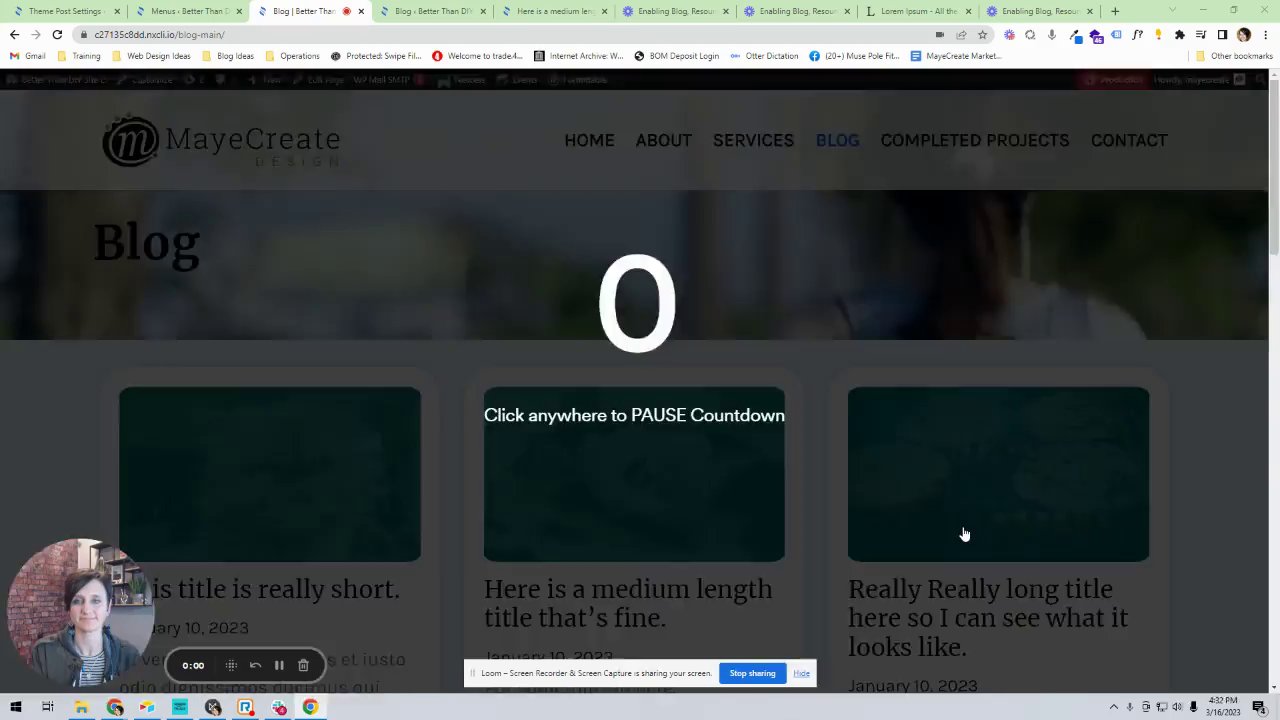The image size is (1280, 720).
Task: Open the Blog Ideas bookmark folder
Action: coord(227,56)
